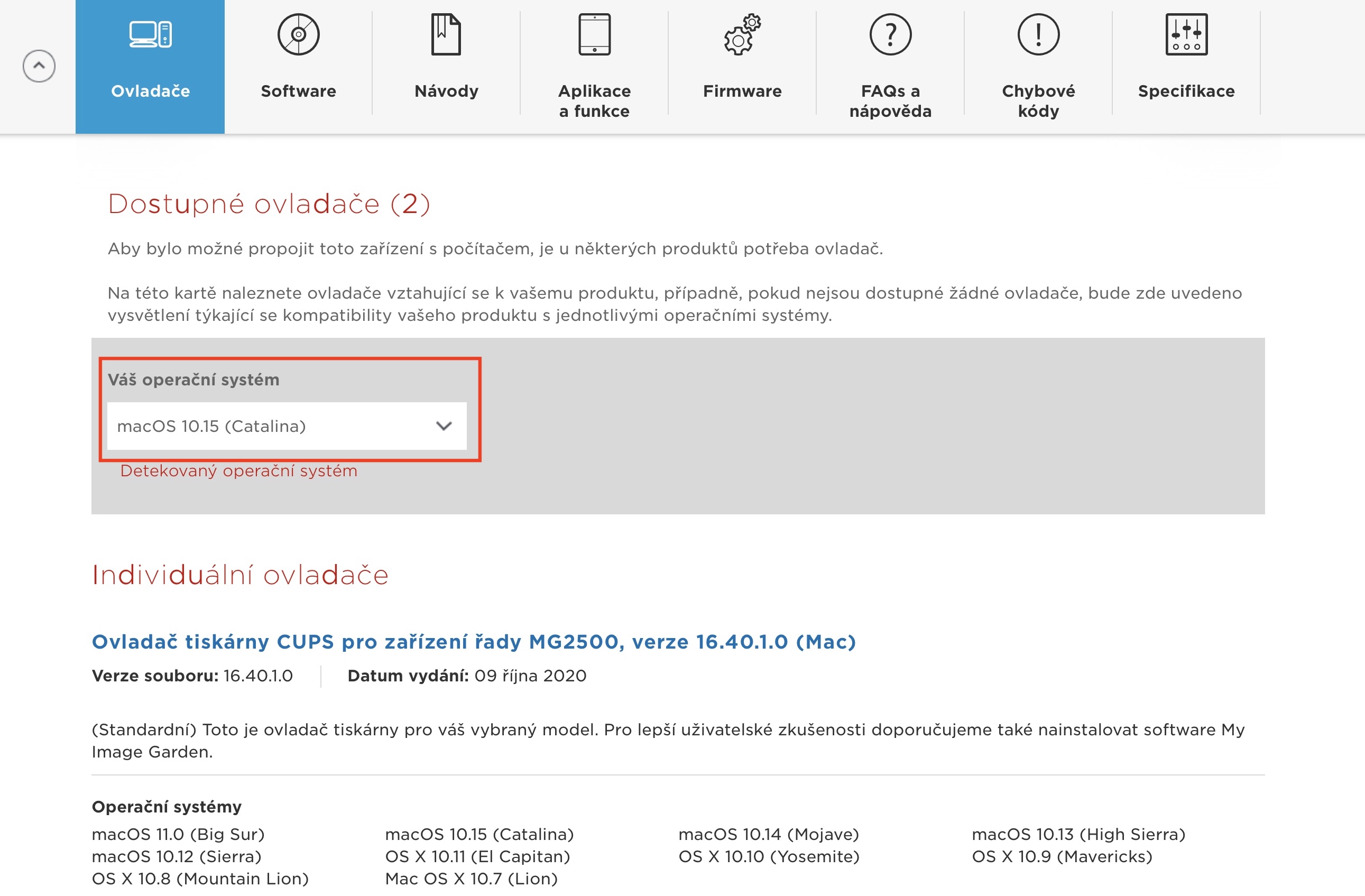The image size is (1365, 896).
Task: Click the Chybové kódy exclamation icon
Action: click(1038, 34)
